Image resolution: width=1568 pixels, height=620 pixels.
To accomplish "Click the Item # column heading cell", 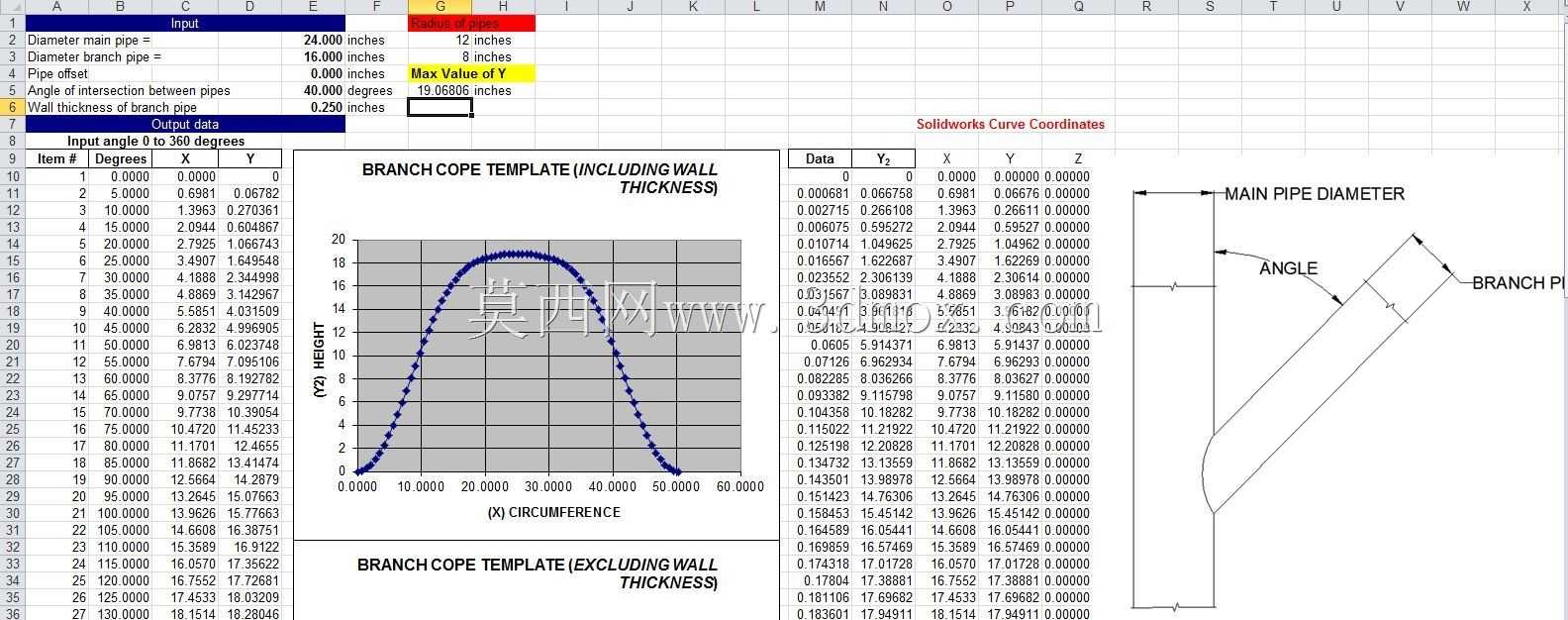I will pos(56,158).
